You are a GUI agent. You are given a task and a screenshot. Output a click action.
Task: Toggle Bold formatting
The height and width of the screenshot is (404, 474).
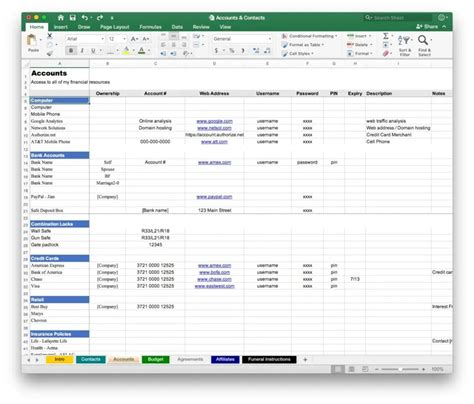[x=71, y=51]
